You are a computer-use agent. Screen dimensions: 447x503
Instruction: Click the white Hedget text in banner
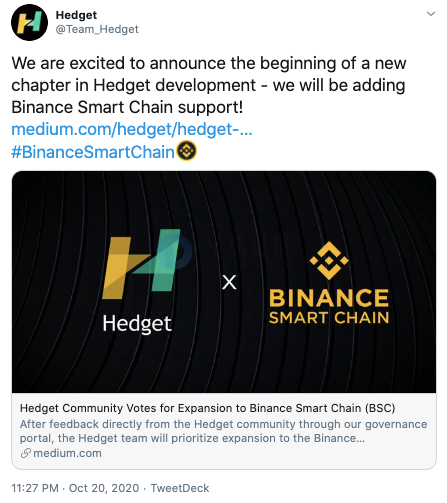coord(137,324)
